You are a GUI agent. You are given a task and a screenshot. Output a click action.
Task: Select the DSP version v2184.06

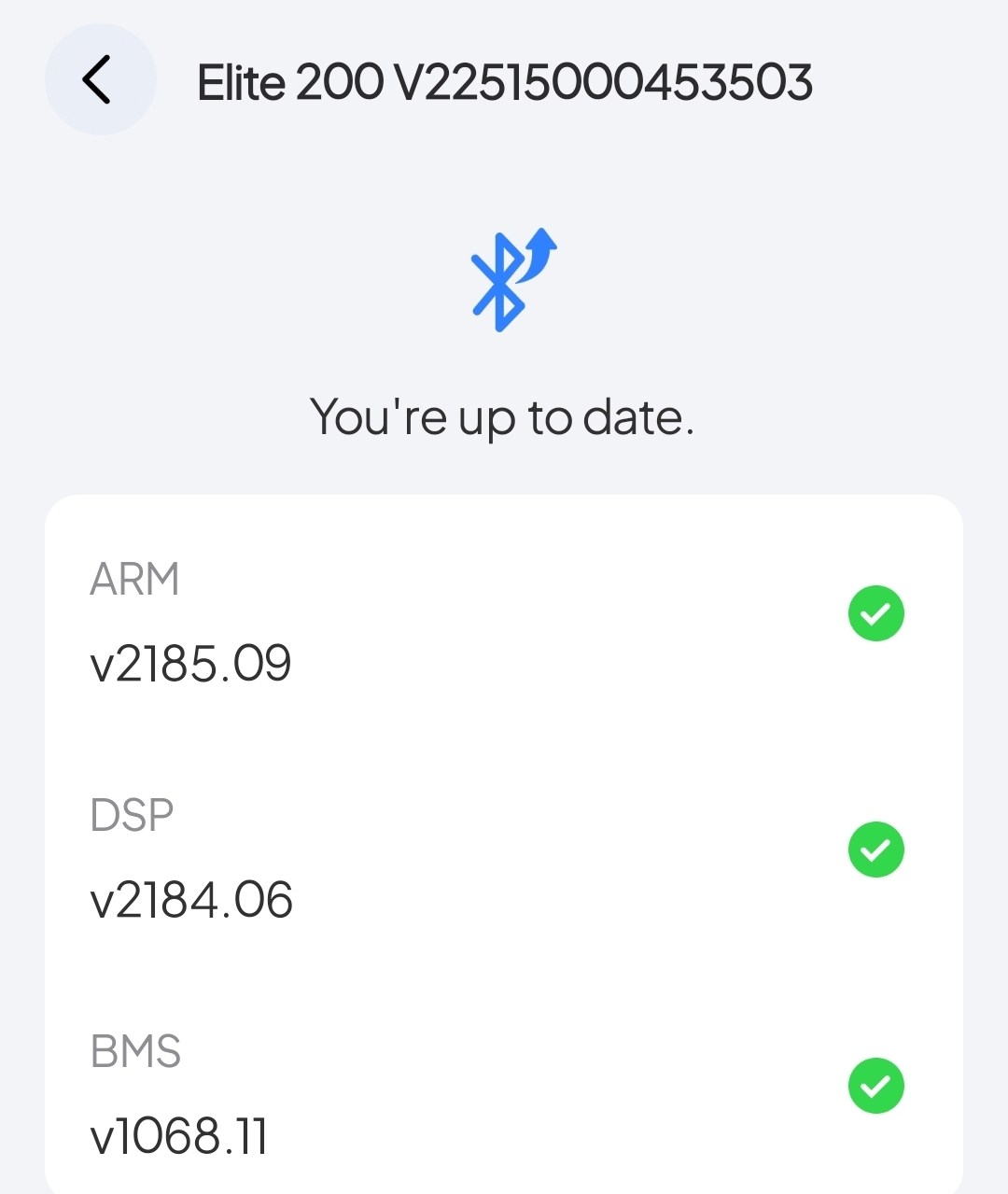point(191,900)
